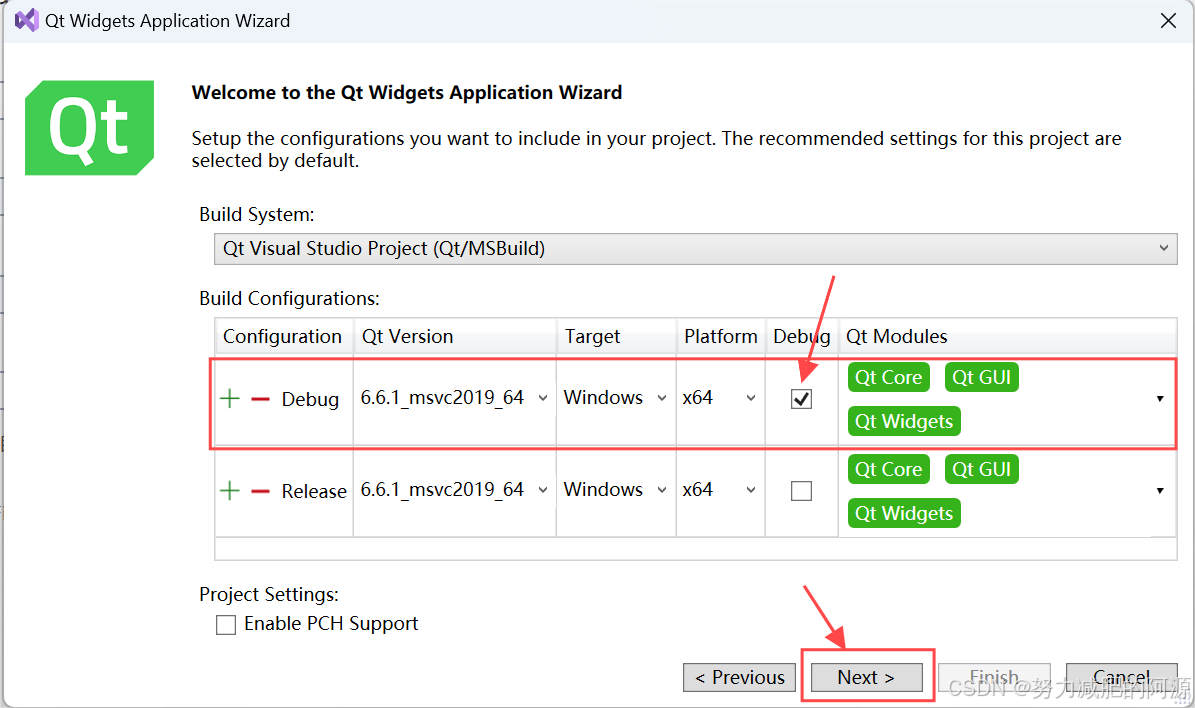
Task: Click the Debug column header
Action: [802, 337]
